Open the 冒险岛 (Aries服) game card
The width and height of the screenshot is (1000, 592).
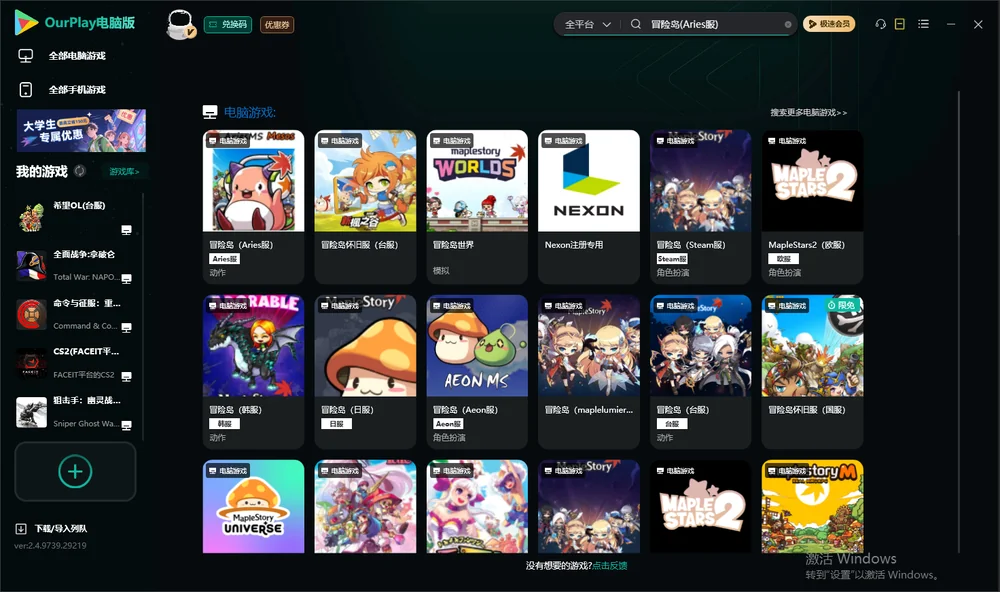(253, 207)
